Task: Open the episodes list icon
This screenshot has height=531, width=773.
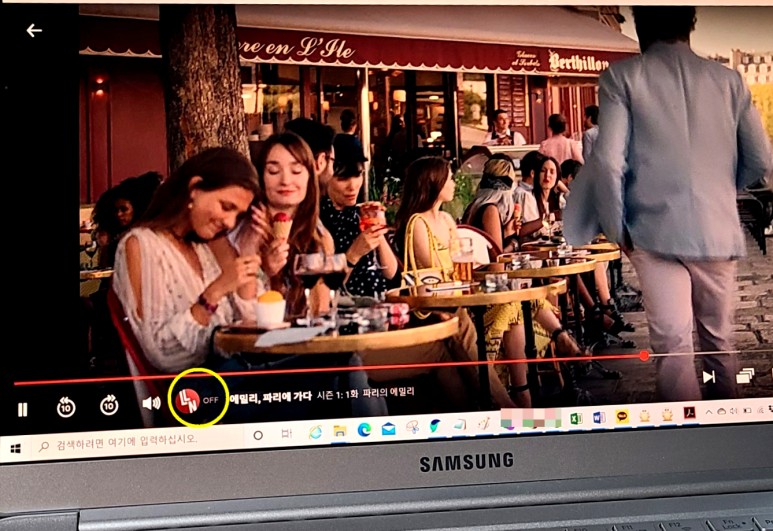Action: click(745, 376)
